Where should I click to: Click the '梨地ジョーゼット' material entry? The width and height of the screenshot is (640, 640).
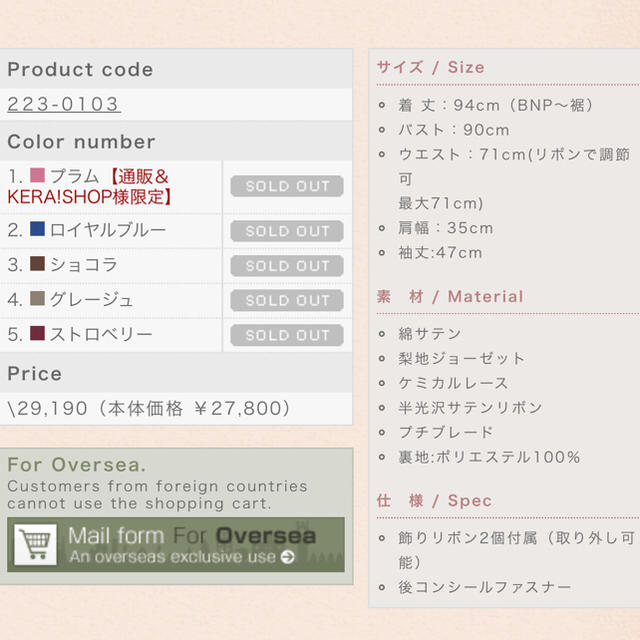pos(462,358)
